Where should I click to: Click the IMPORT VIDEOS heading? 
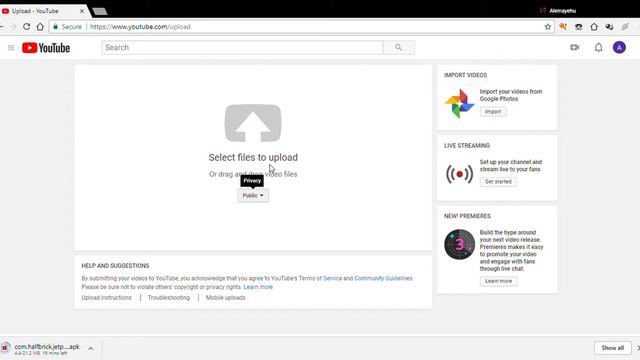click(465, 75)
